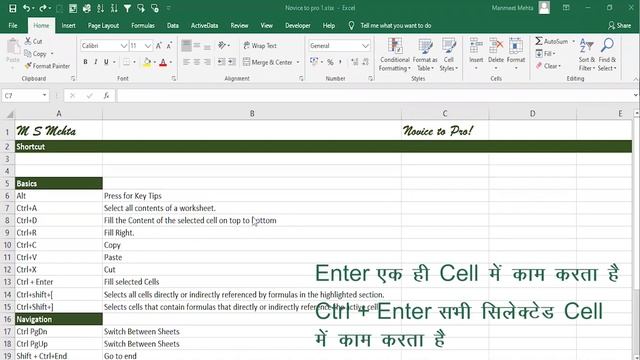640x360 pixels.
Task: Apply percent style
Action: point(330,62)
